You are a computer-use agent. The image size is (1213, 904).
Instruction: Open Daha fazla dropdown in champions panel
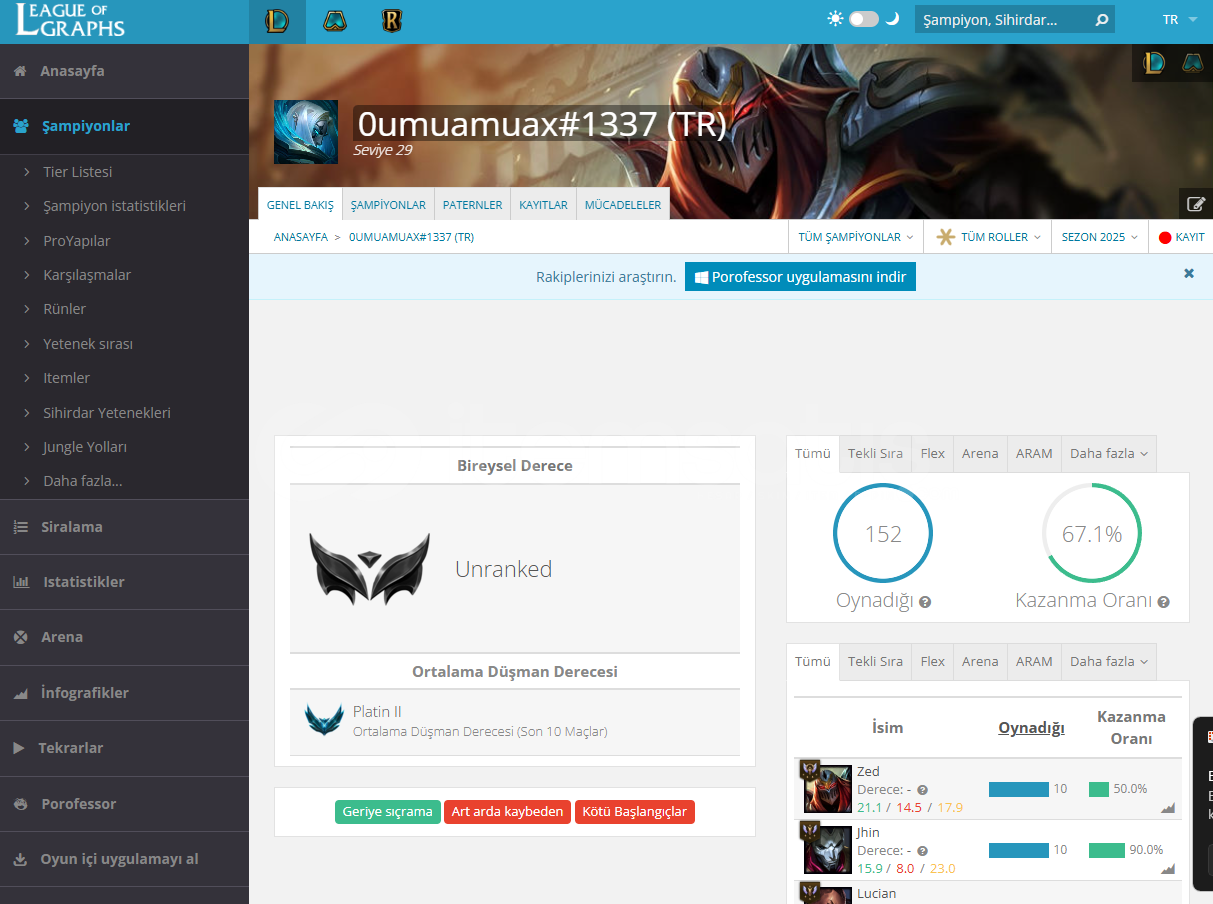point(1109,661)
